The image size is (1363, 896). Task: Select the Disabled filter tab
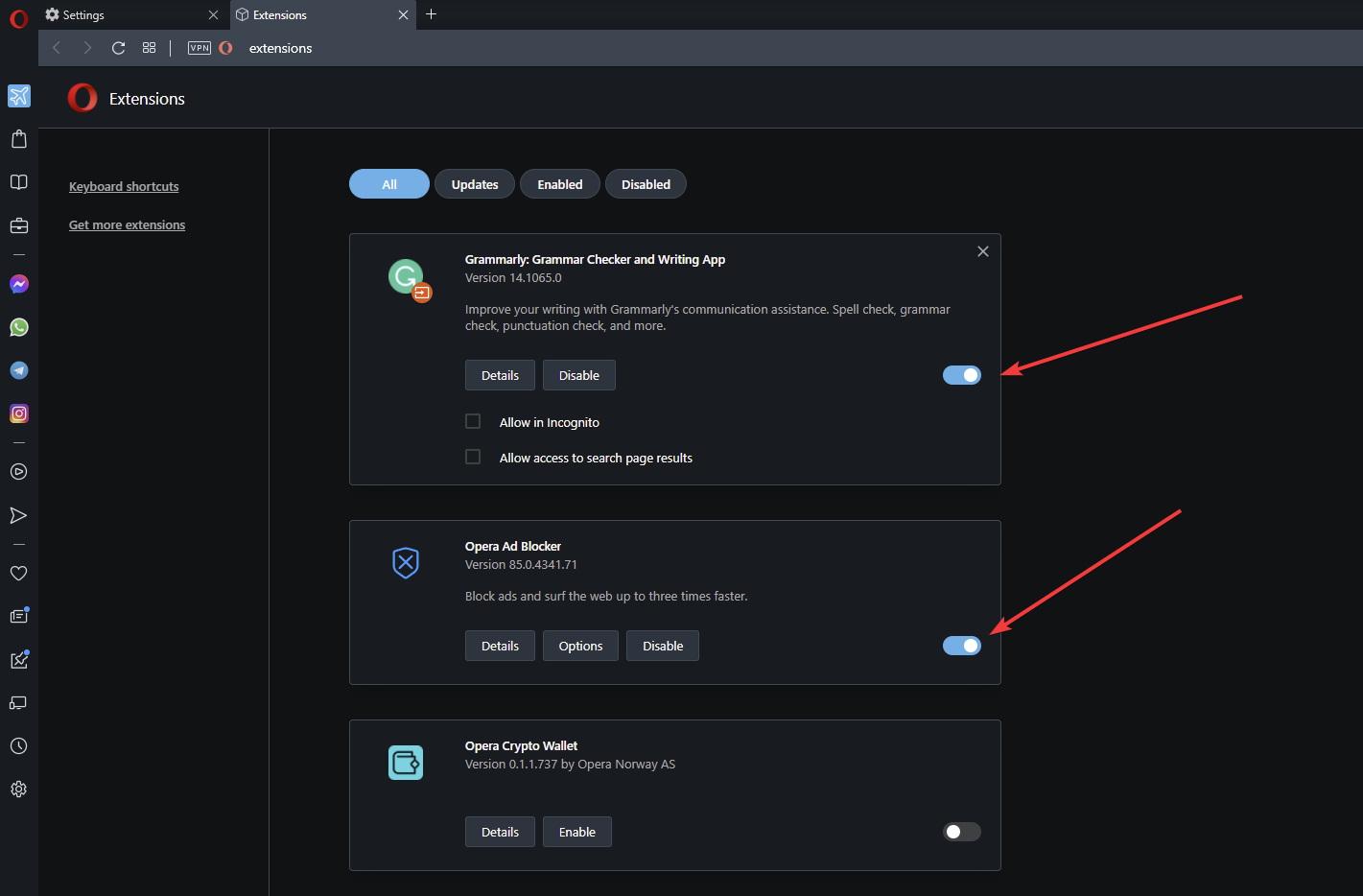coord(646,184)
